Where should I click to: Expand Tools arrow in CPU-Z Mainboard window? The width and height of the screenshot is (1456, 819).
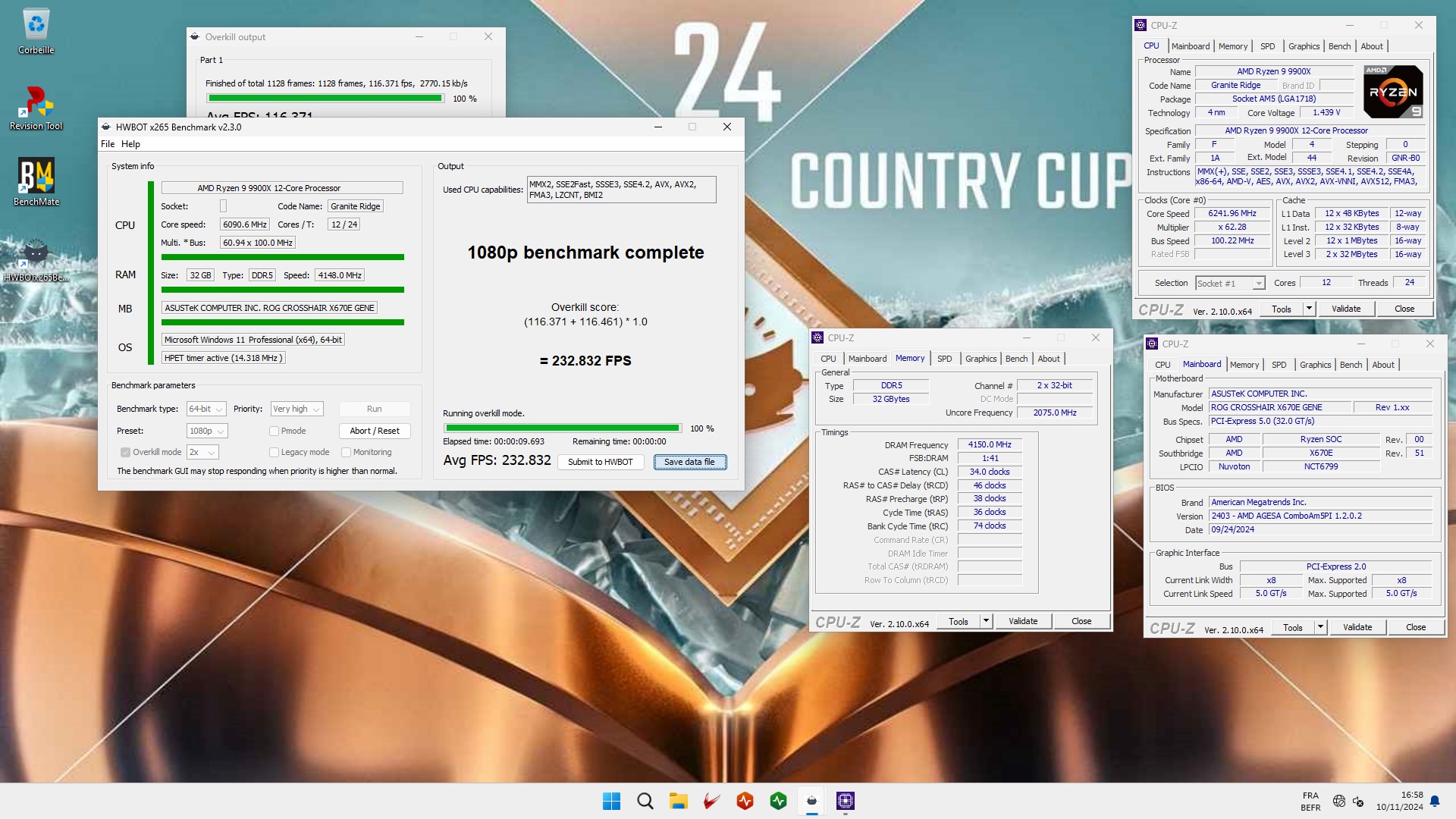coord(1320,627)
